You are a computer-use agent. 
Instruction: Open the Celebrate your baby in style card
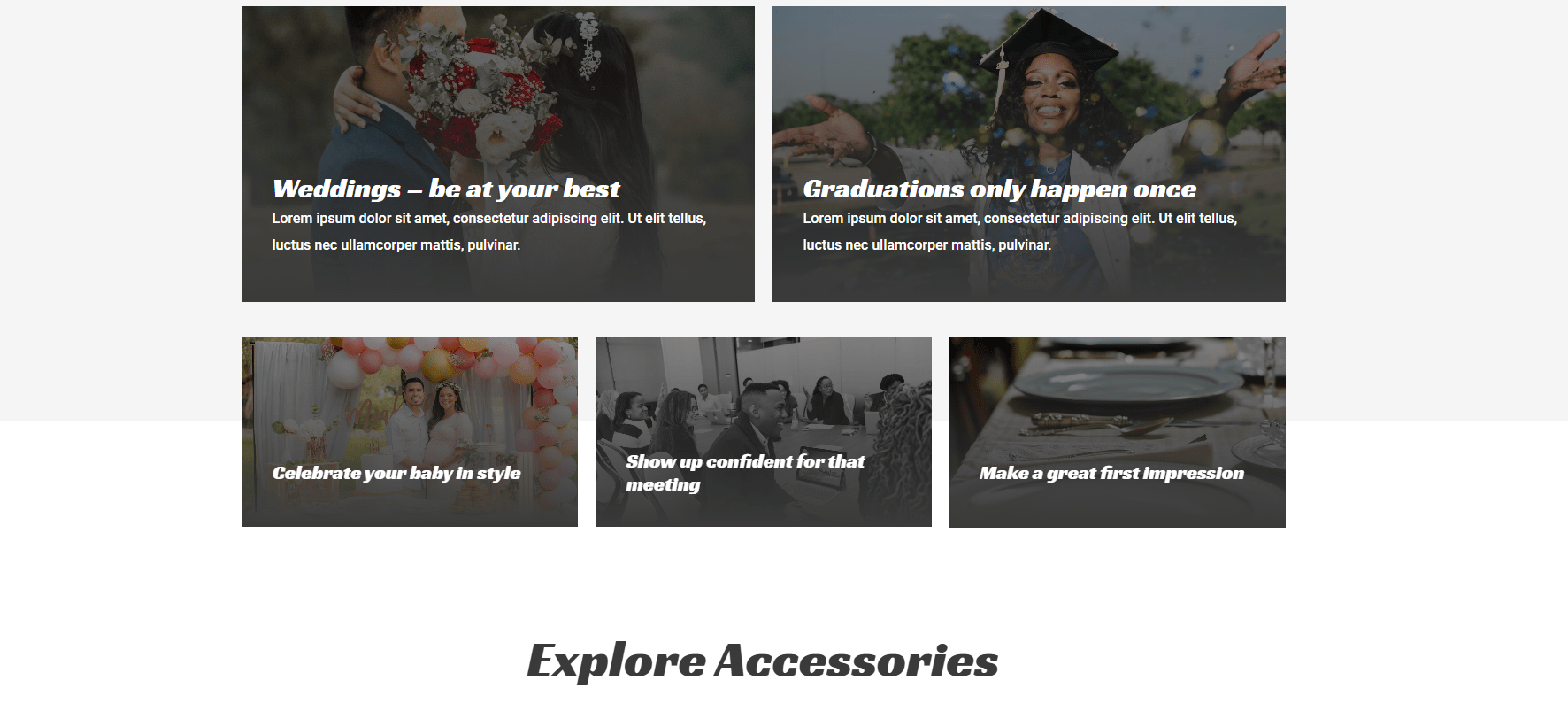click(x=409, y=432)
